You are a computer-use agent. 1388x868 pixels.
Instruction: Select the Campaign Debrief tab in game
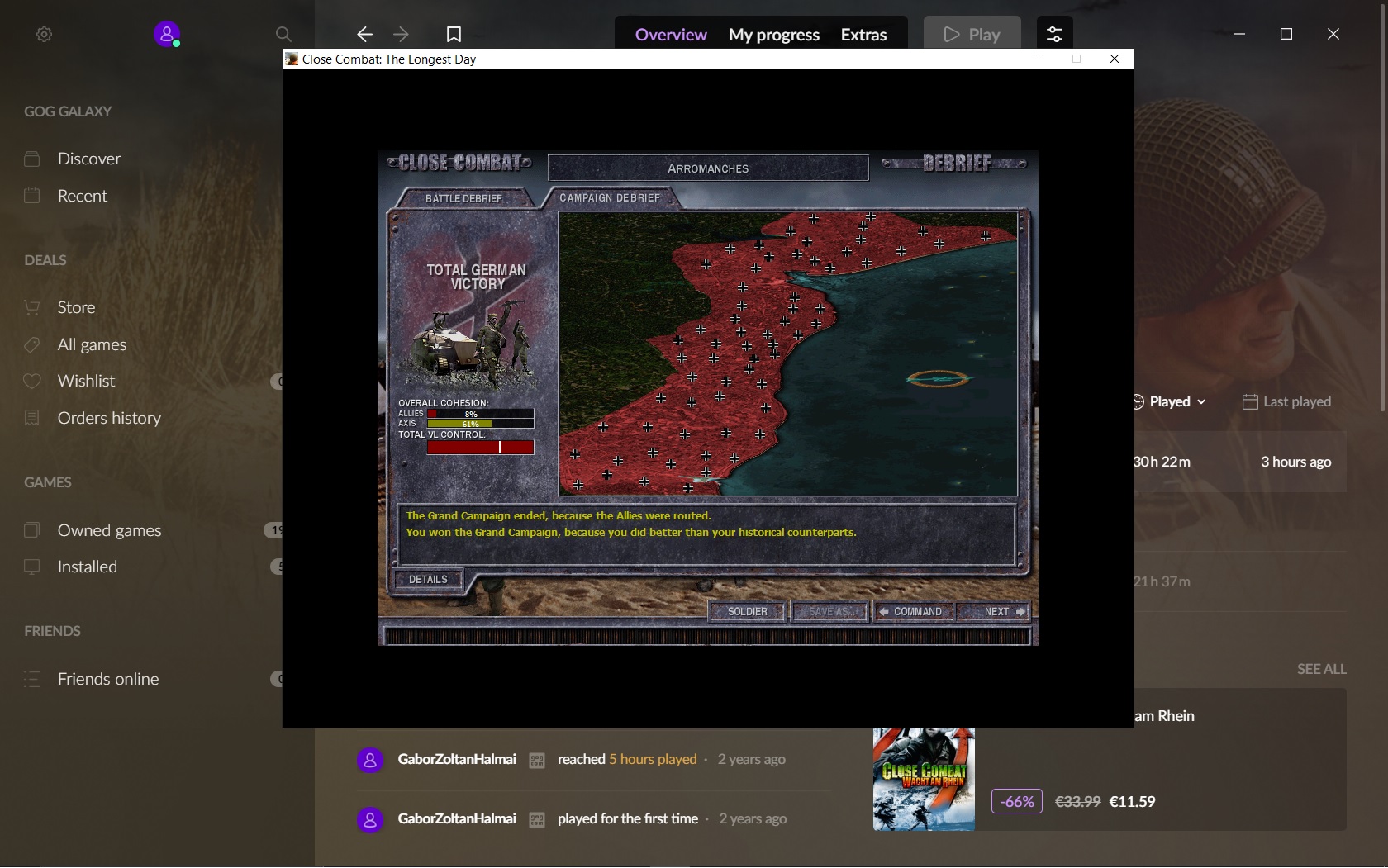610,198
